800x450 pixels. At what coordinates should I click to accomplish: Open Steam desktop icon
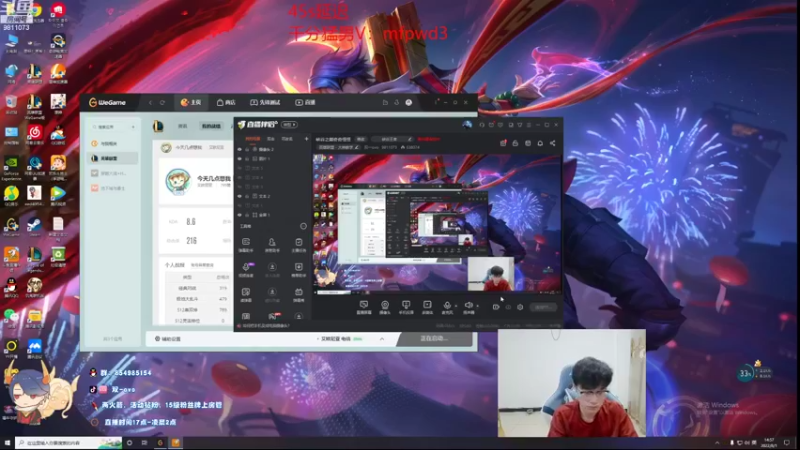click(x=34, y=226)
